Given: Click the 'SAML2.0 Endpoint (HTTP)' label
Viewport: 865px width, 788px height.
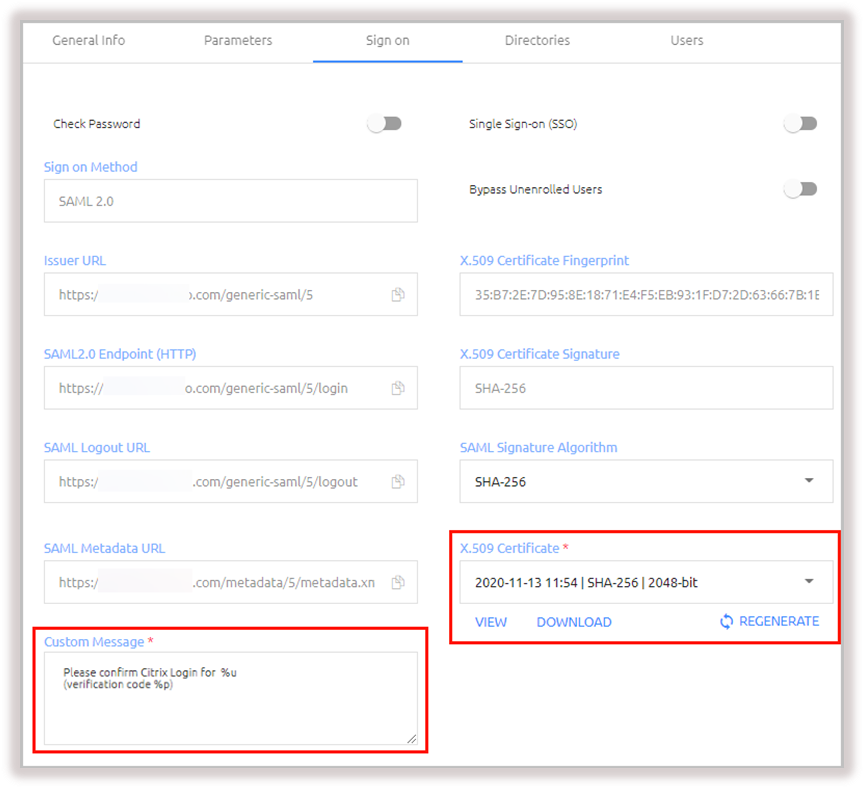Looking at the screenshot, I should click(120, 354).
